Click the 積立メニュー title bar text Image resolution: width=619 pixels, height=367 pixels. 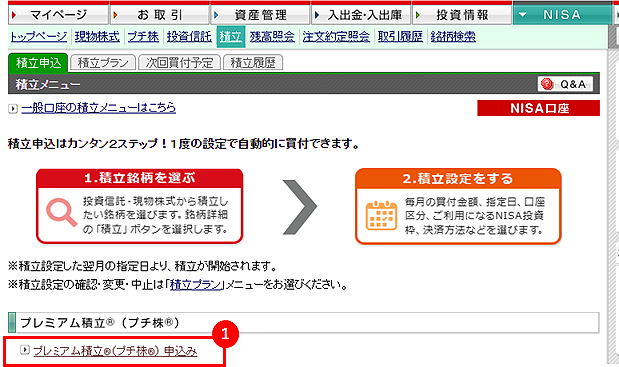(48, 84)
